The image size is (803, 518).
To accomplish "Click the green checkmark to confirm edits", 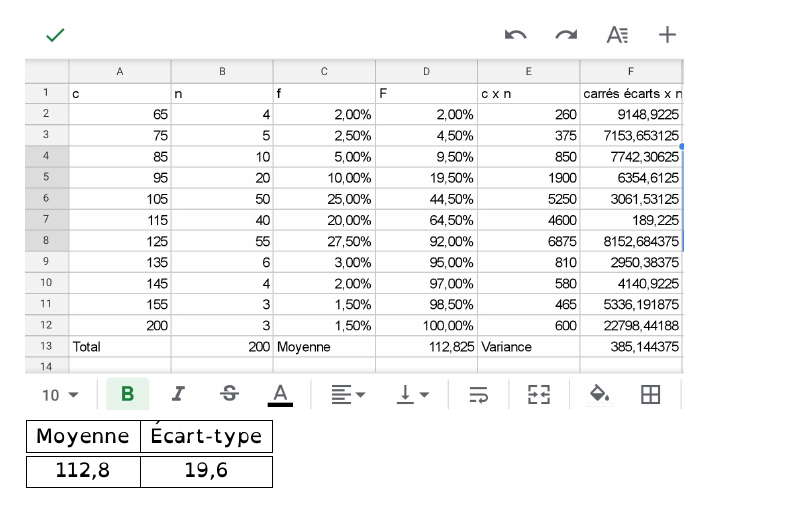I will [x=55, y=35].
